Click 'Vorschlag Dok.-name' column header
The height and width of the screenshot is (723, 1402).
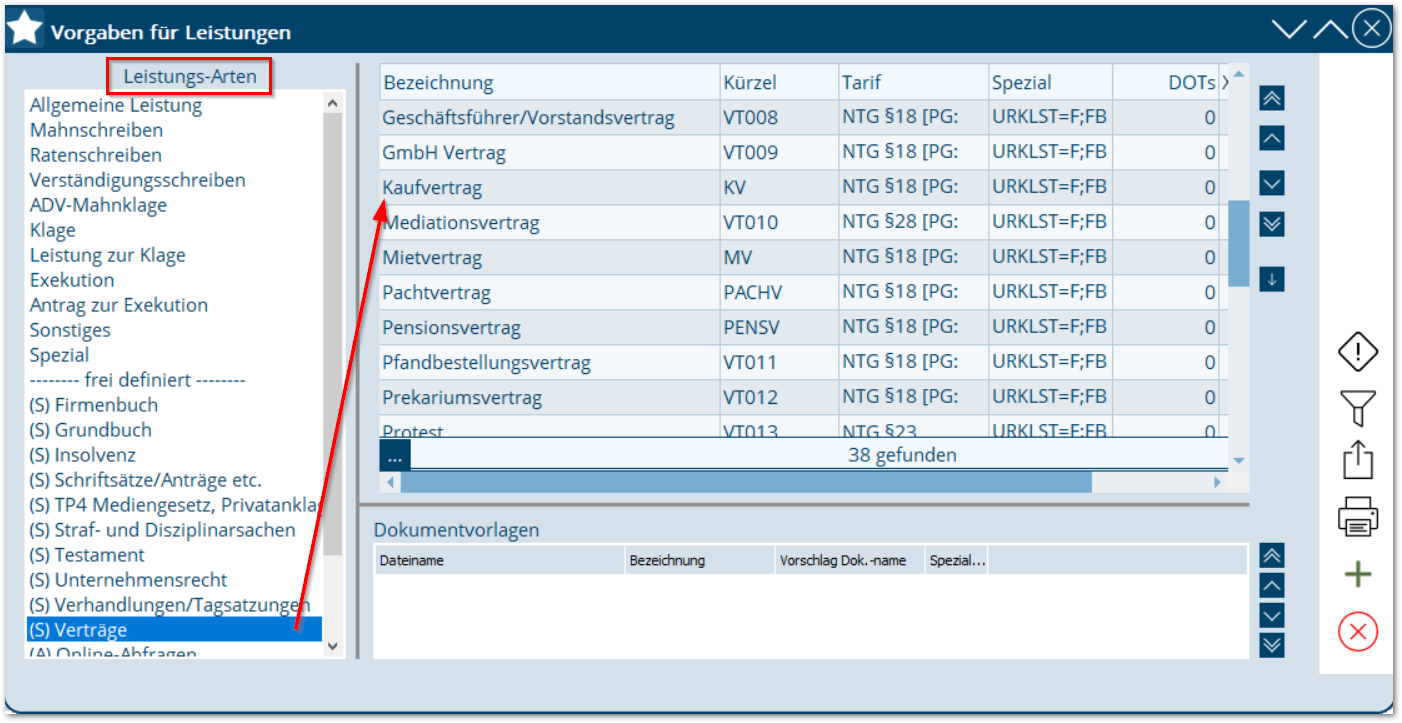pos(850,560)
